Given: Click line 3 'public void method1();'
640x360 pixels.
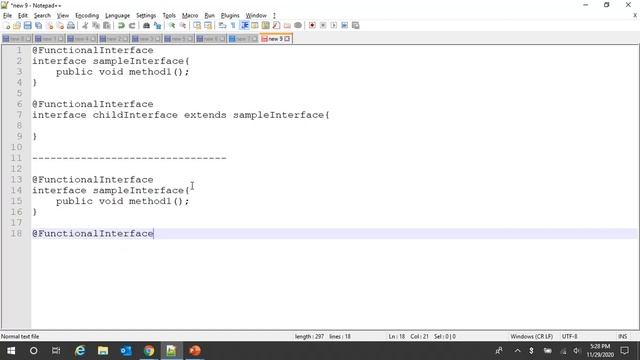Looking at the screenshot, I should (x=122, y=72).
